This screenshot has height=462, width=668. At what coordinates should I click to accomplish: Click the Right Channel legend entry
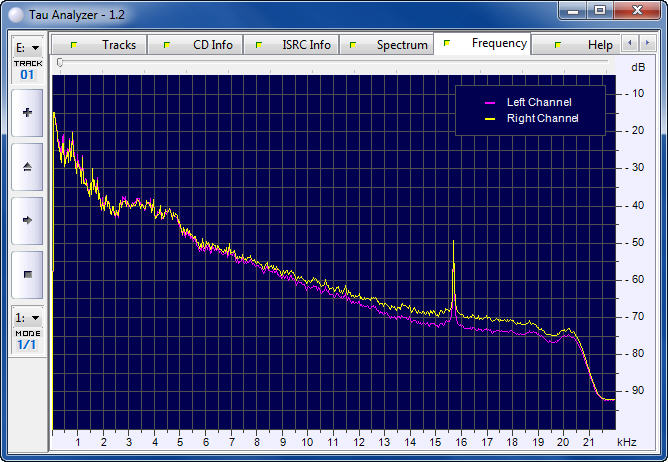(x=542, y=118)
